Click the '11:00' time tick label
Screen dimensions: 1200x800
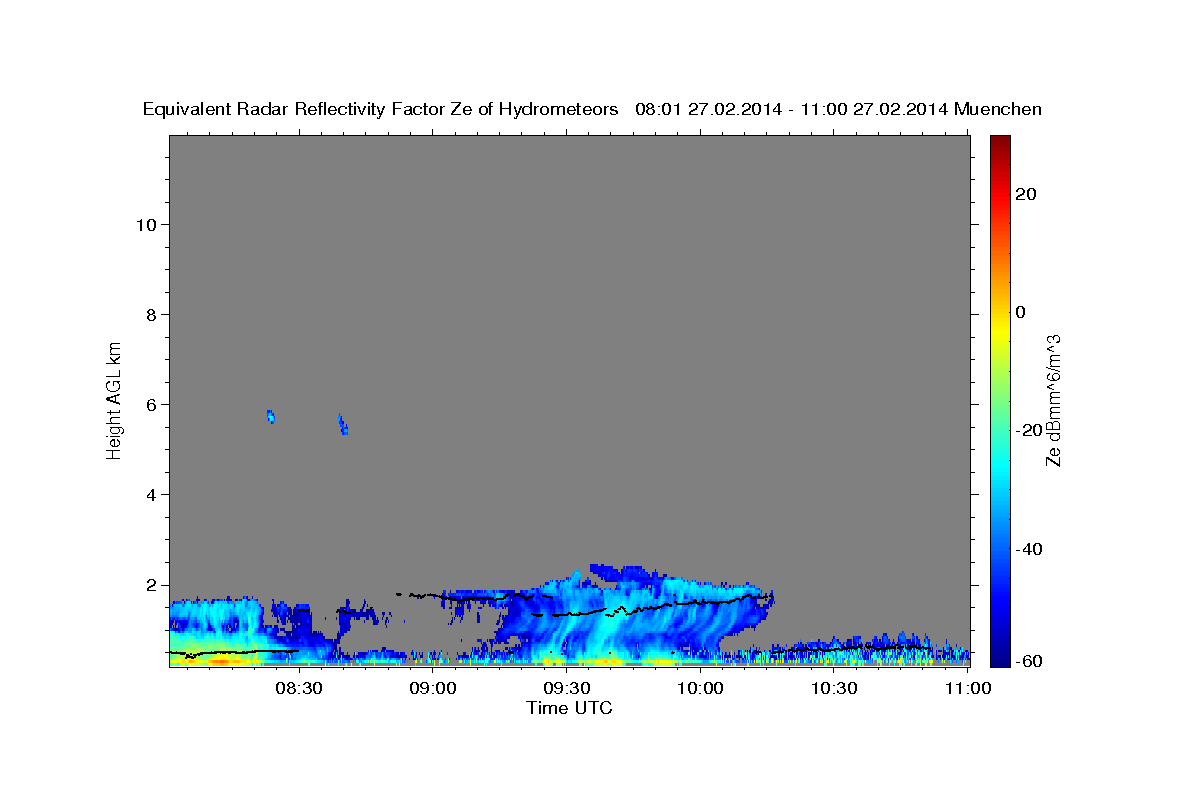967,688
